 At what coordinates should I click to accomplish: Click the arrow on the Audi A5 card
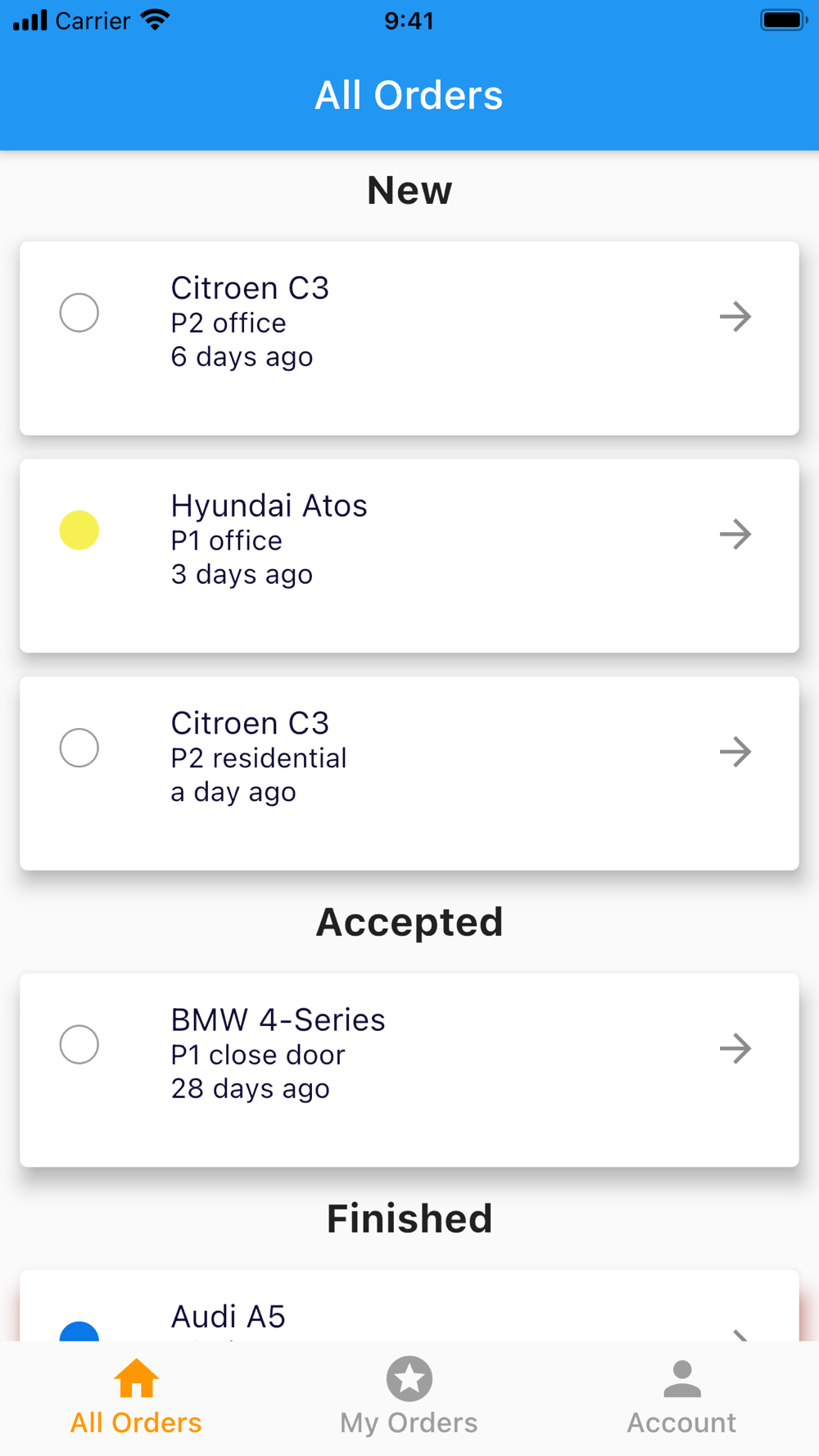740,1334
